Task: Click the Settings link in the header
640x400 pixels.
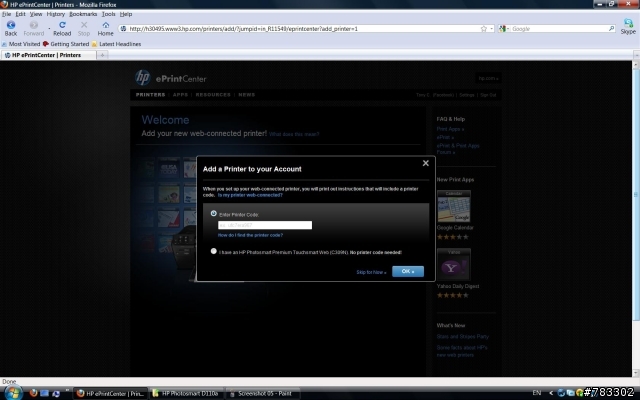Action: click(467, 95)
